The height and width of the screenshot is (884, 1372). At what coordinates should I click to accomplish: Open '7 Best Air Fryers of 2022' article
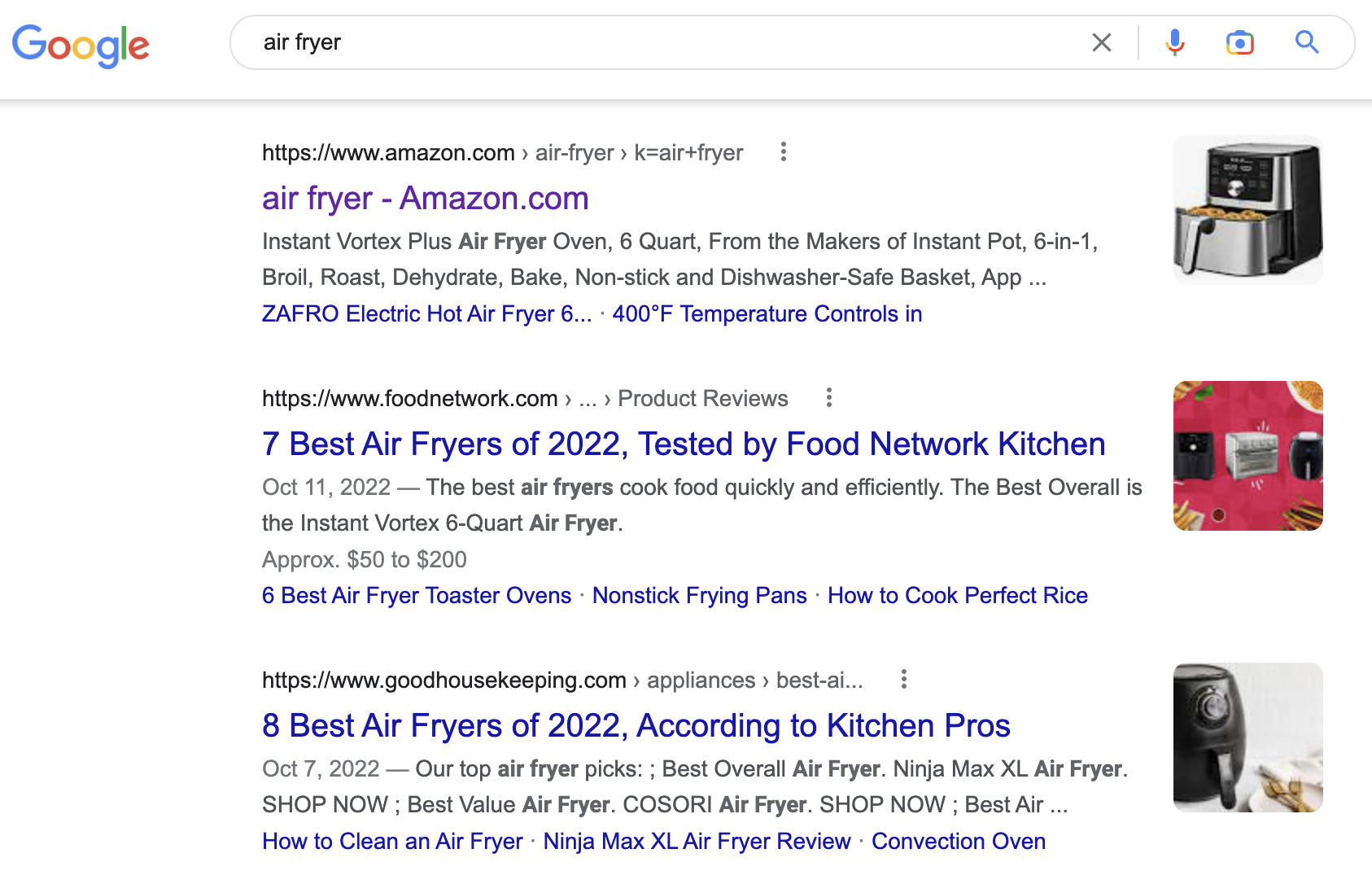[683, 444]
